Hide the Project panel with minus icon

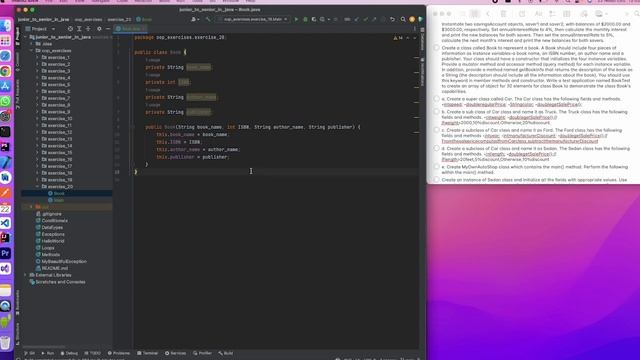[x=108, y=29]
